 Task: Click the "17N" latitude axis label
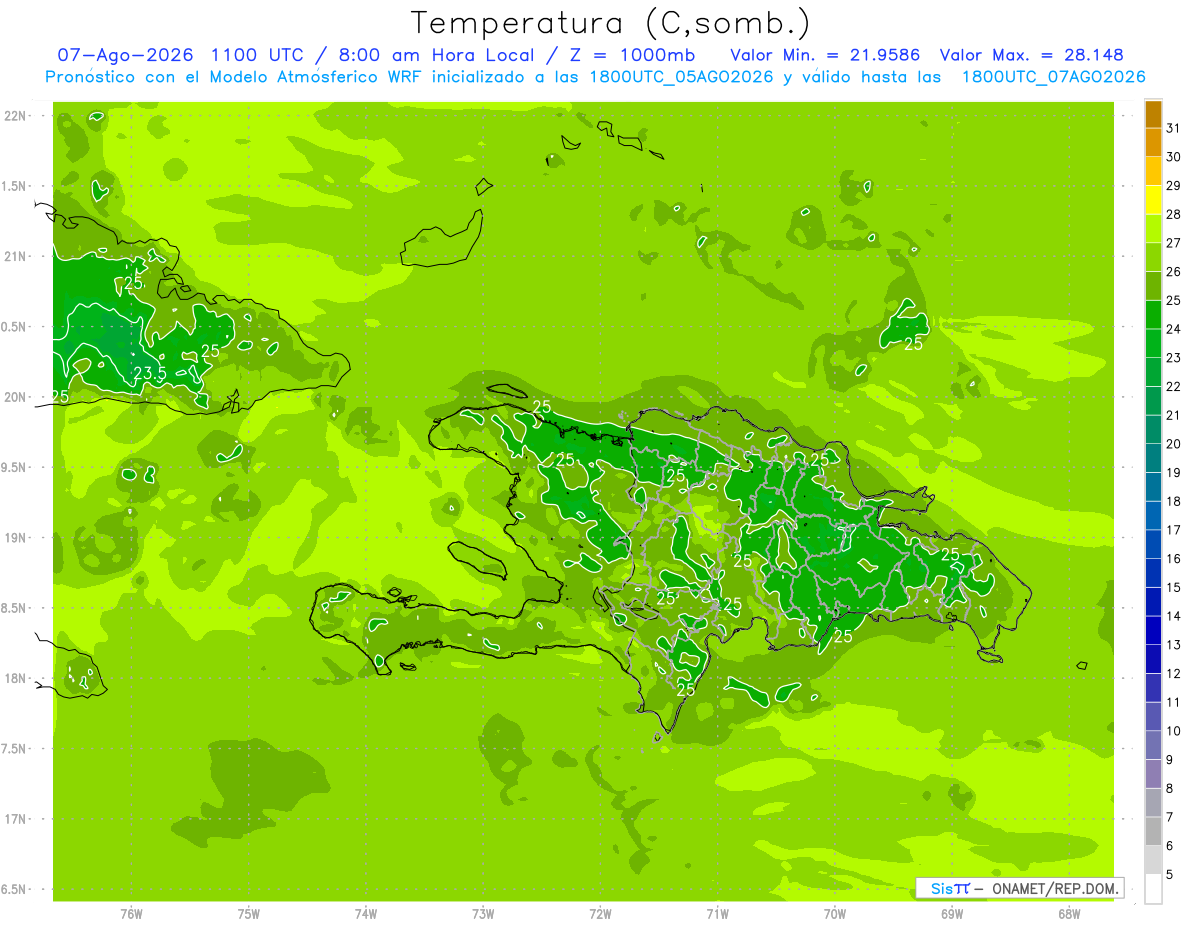pos(15,819)
